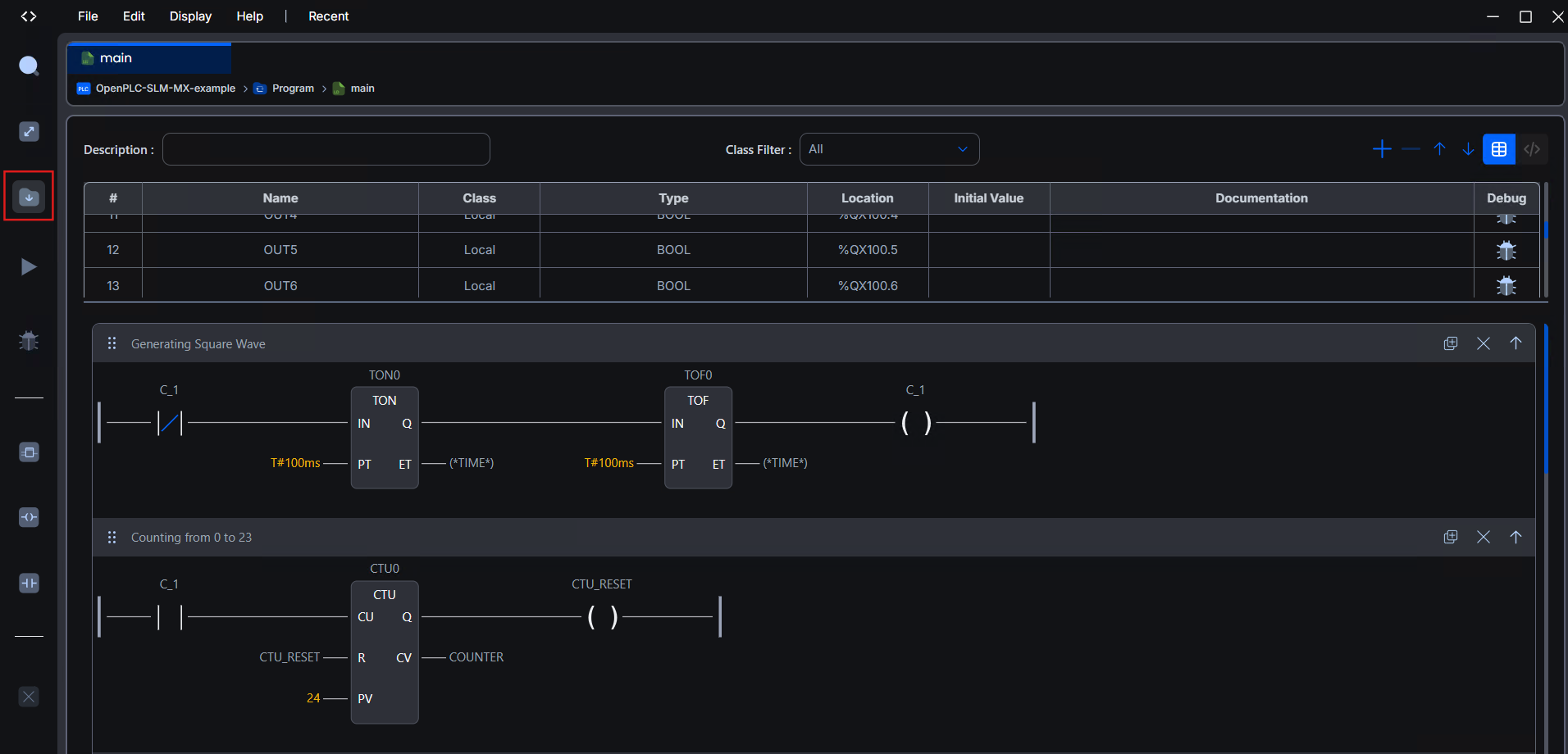Collapse the Counting from 0 to 23 rung
The height and width of the screenshot is (754, 1568).
click(x=1516, y=537)
